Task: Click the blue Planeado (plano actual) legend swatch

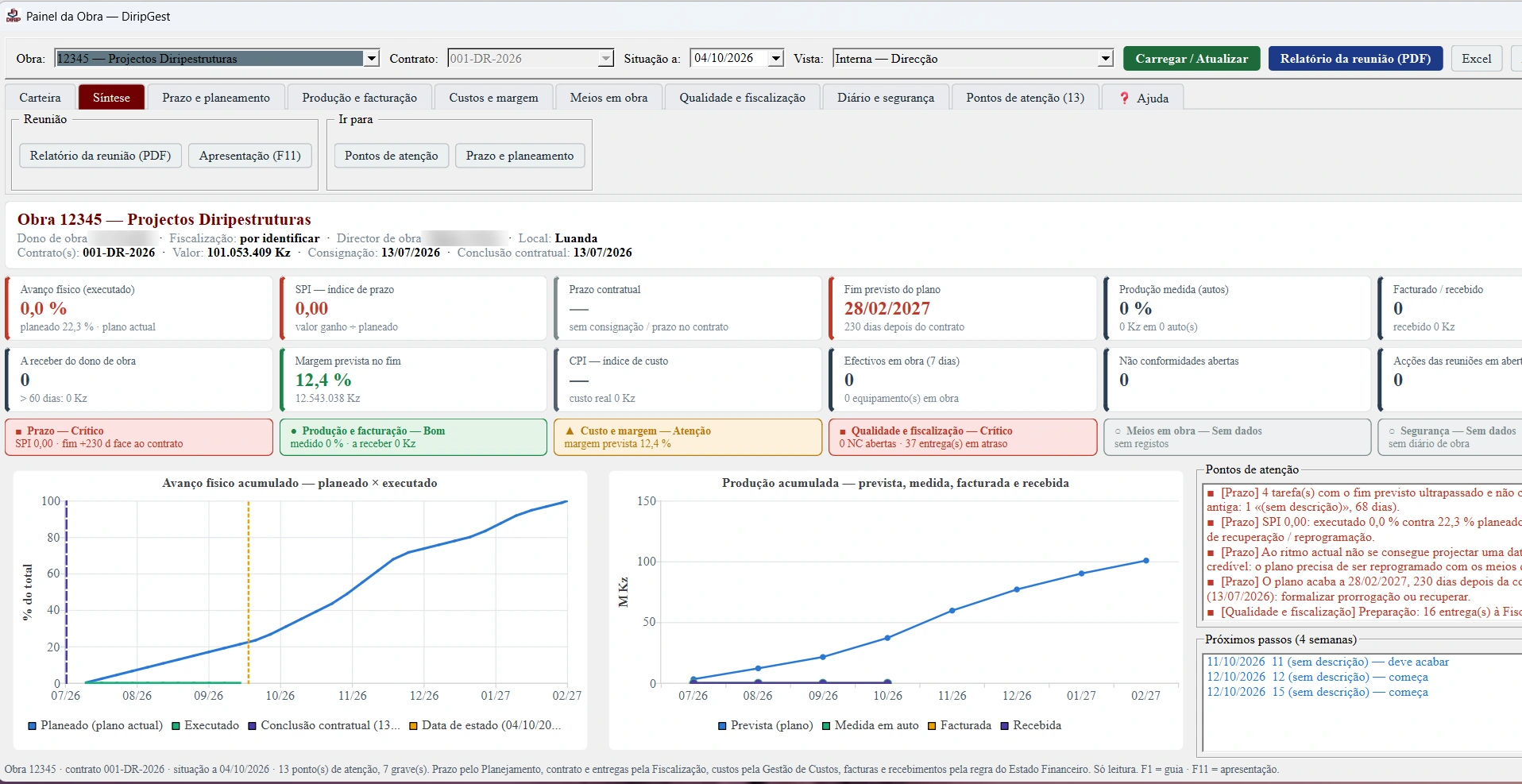Action: (x=33, y=726)
